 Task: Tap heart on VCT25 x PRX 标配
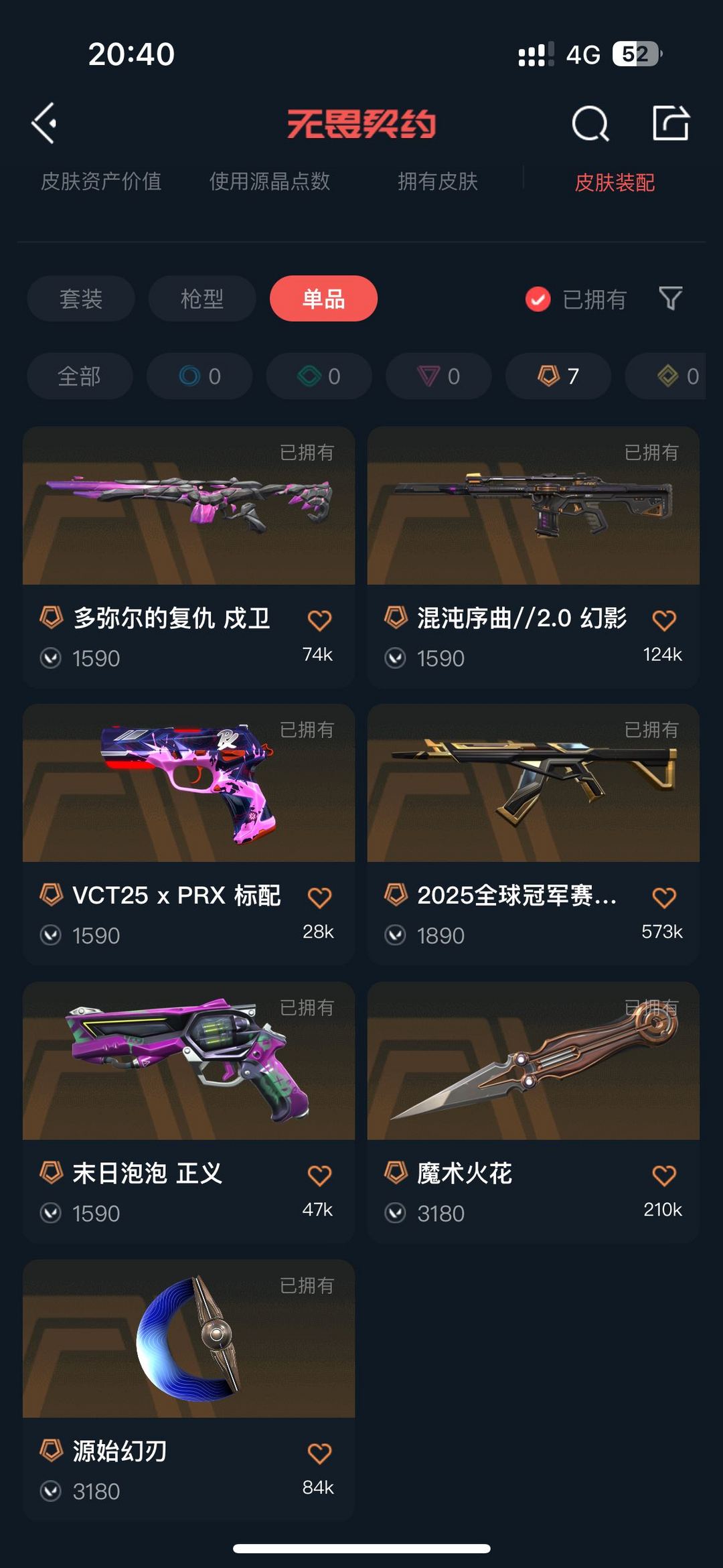click(319, 898)
